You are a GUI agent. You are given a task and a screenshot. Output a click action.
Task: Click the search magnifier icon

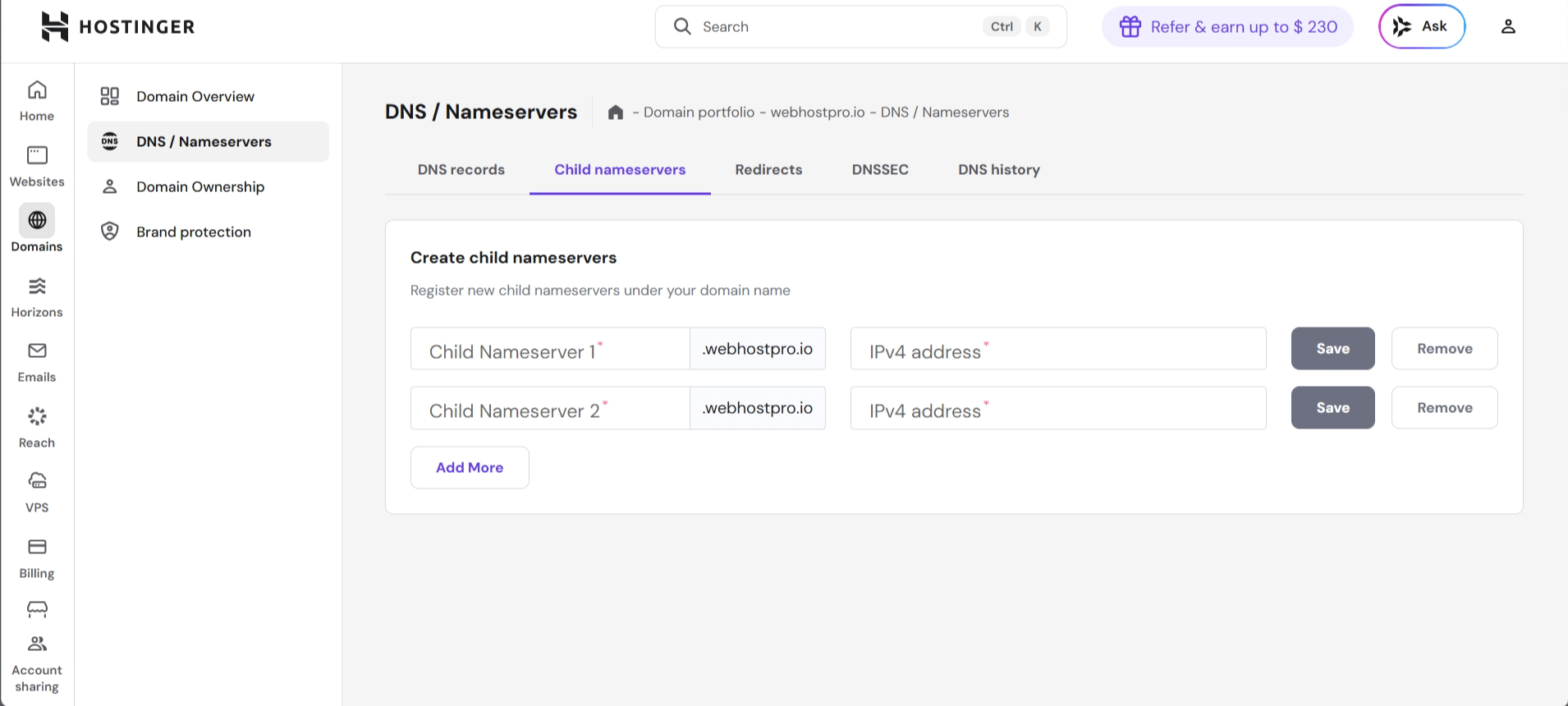click(682, 26)
